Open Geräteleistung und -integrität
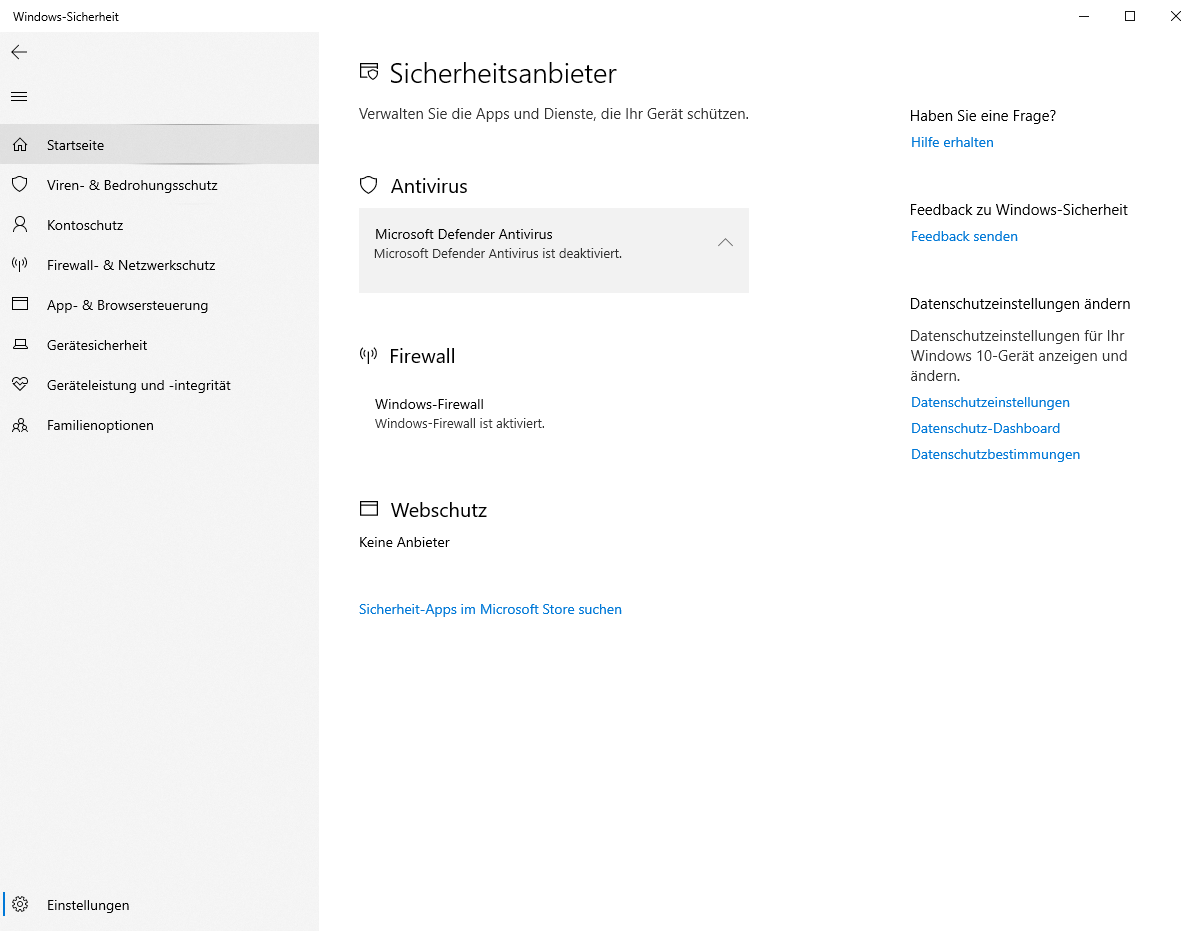This screenshot has width=1198, height=931. 160,385
